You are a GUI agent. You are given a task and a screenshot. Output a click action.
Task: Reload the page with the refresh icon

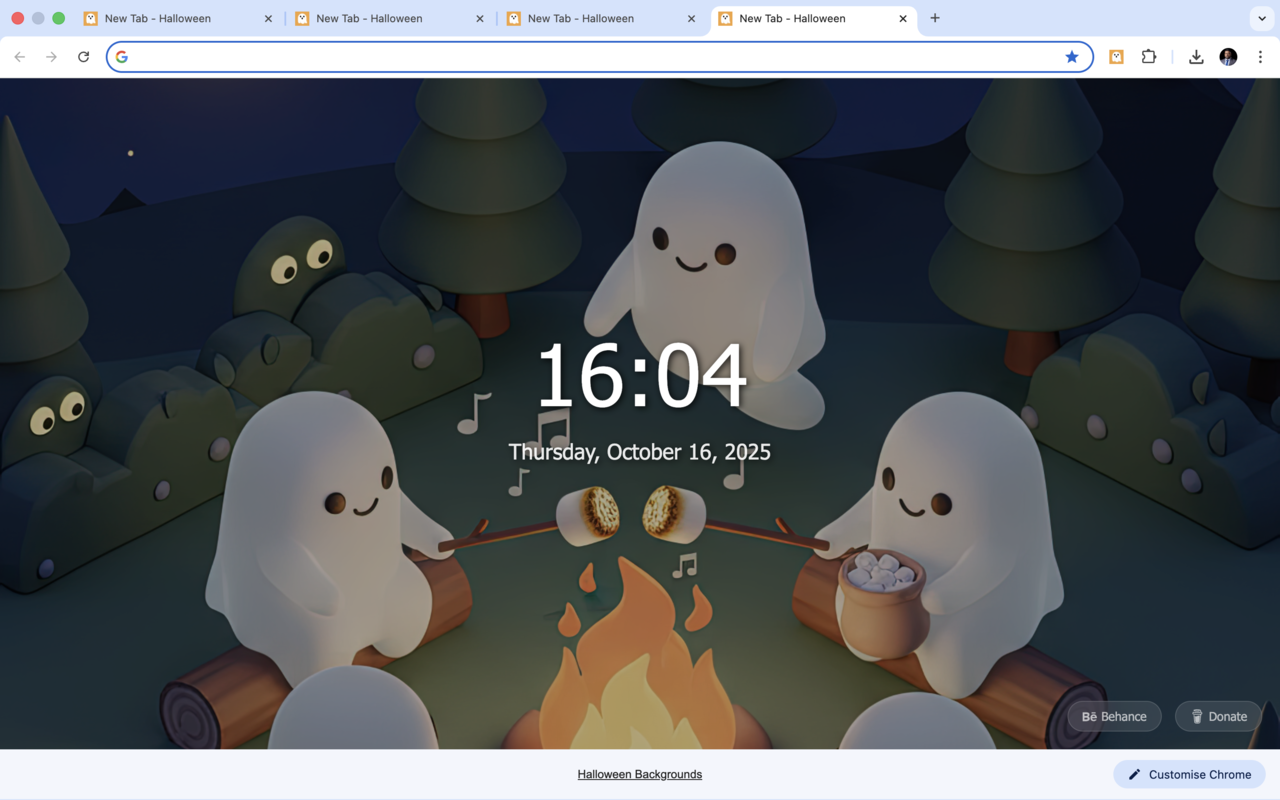click(84, 57)
